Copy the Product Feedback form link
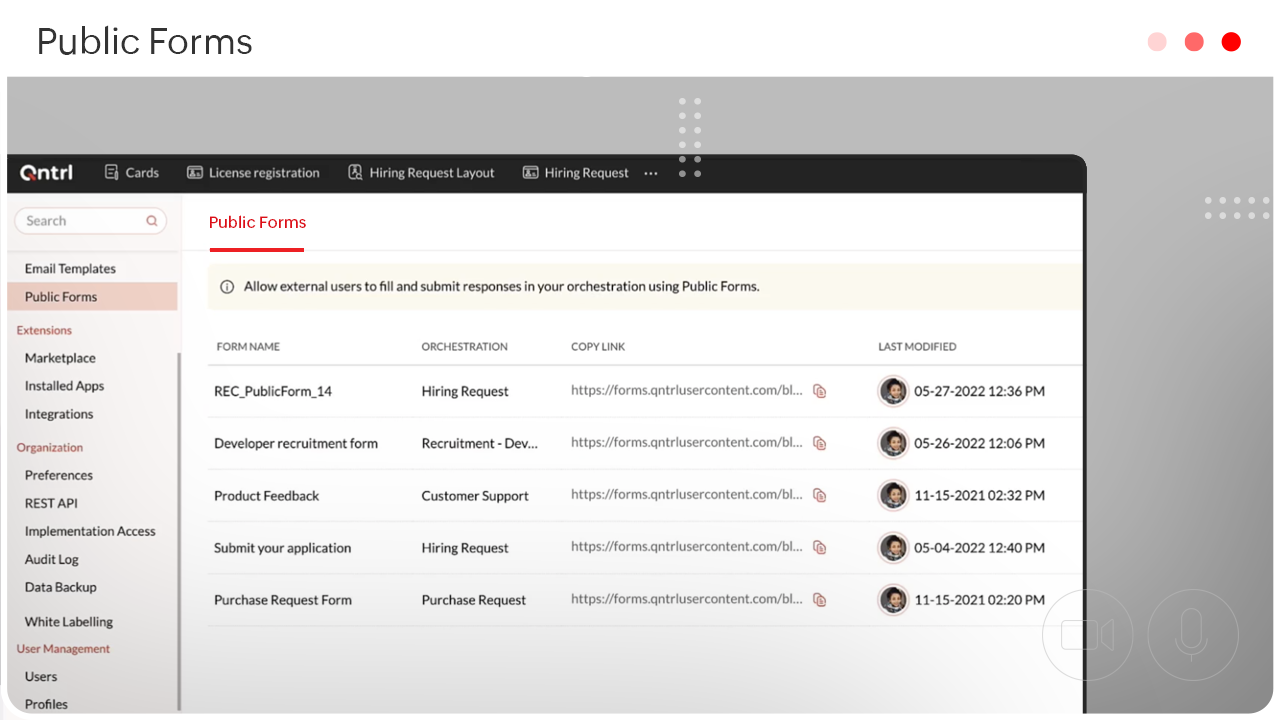 [x=819, y=495]
